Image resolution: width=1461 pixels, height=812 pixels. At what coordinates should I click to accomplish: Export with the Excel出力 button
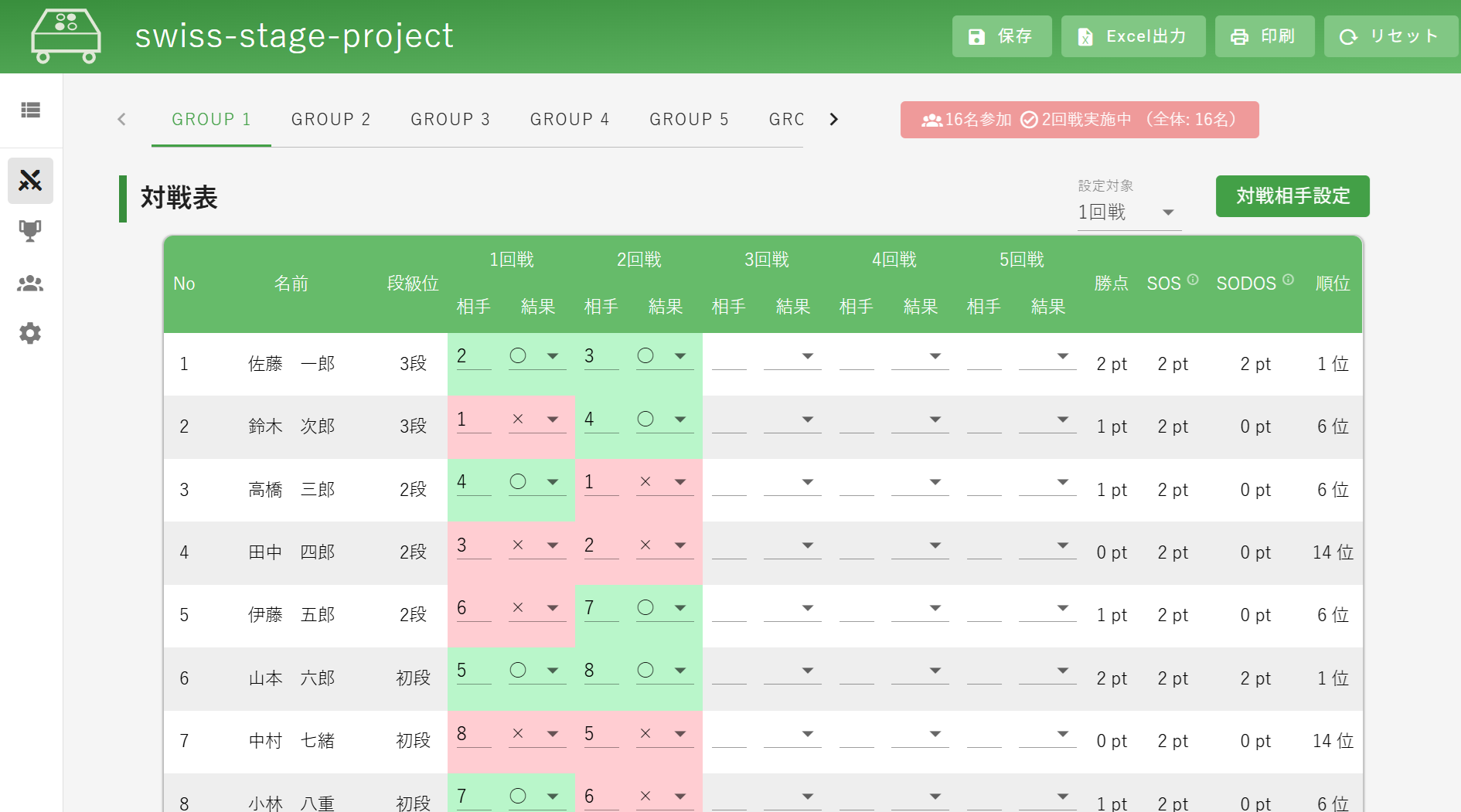(1132, 36)
